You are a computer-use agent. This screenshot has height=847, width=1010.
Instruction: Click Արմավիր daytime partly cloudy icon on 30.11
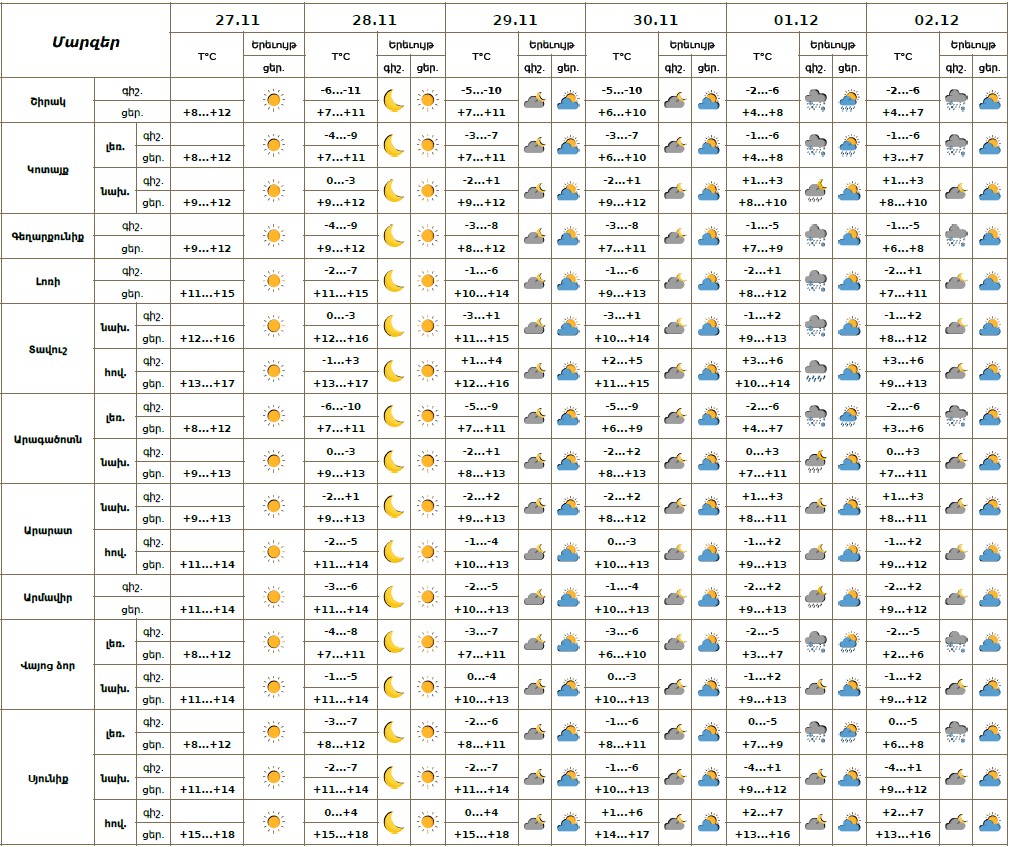pos(709,598)
